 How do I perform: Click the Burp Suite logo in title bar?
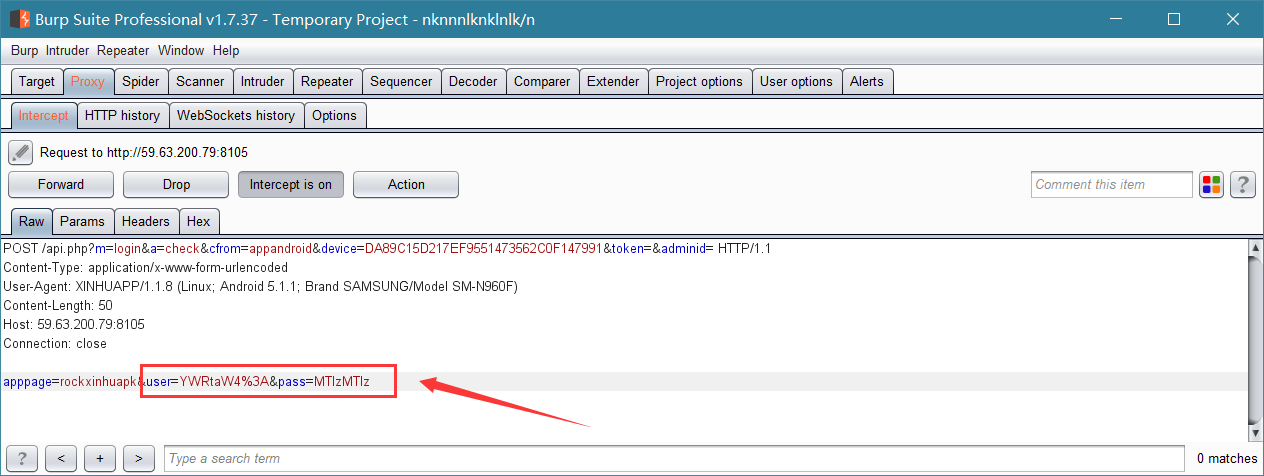19,18
